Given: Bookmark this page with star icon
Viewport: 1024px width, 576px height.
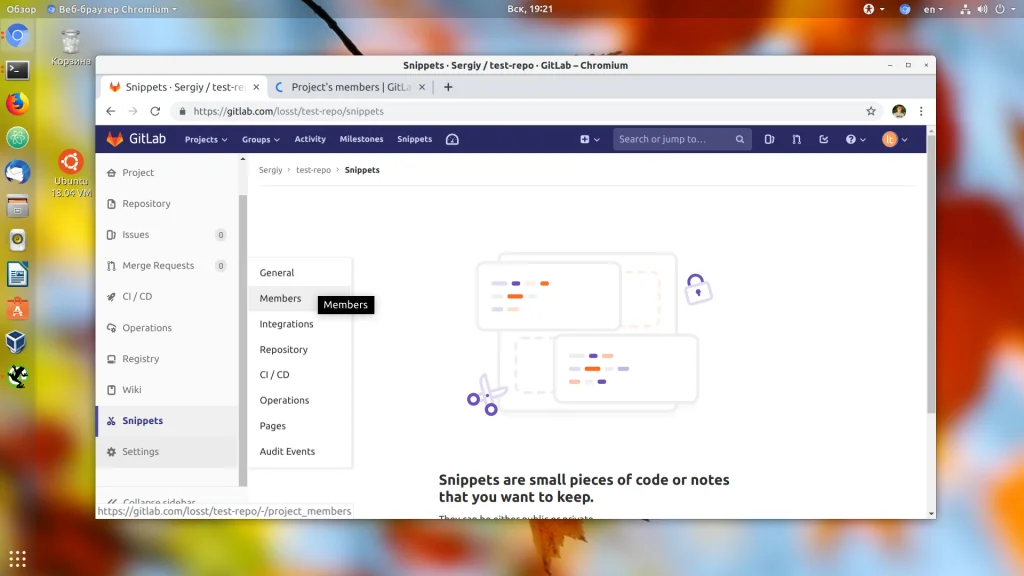Looking at the screenshot, I should click(x=871, y=111).
